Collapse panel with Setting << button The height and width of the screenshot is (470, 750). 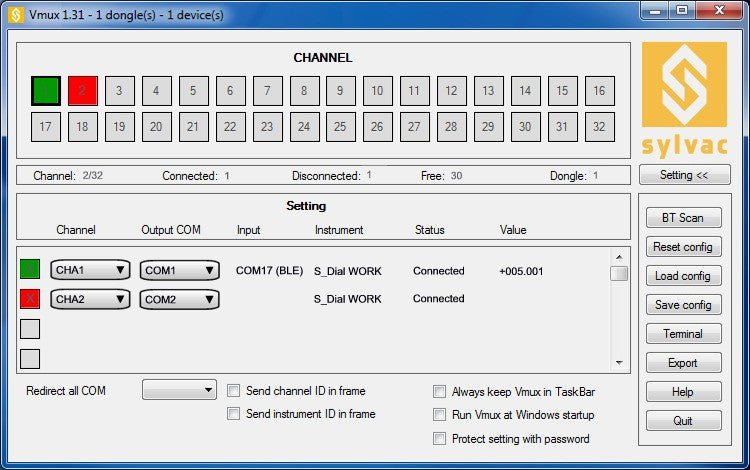pyautogui.click(x=684, y=175)
